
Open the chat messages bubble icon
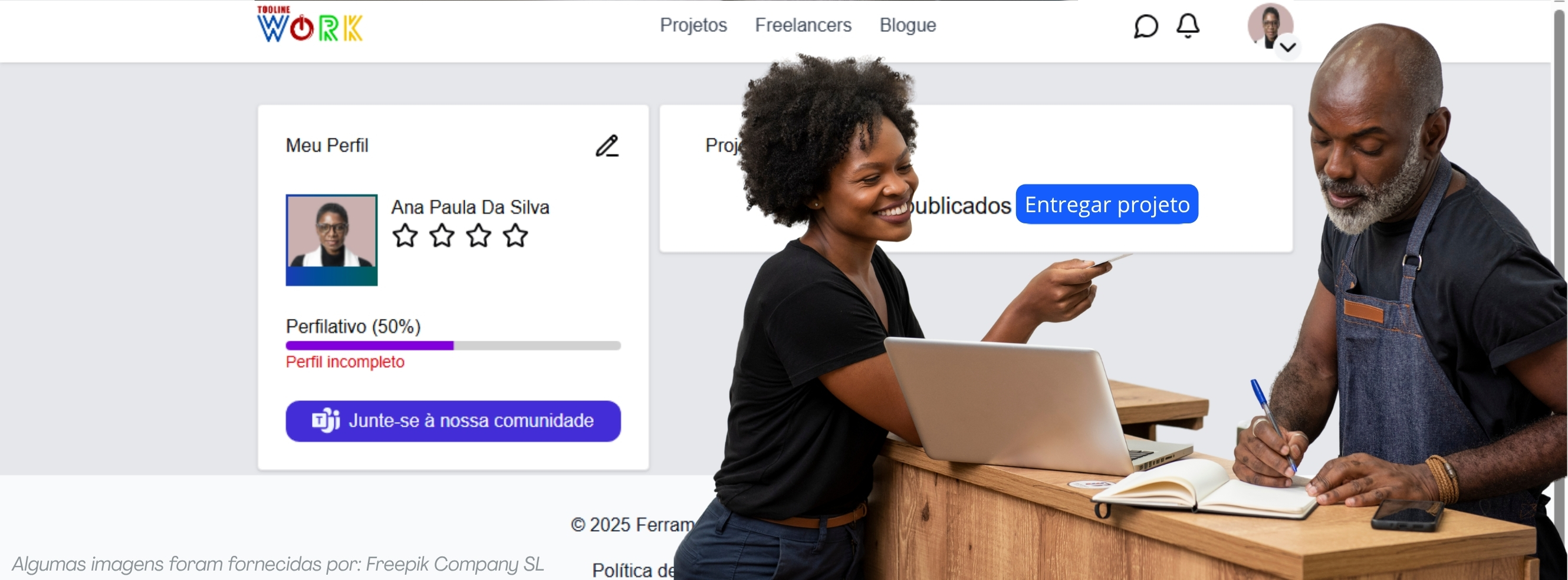[x=1146, y=26]
